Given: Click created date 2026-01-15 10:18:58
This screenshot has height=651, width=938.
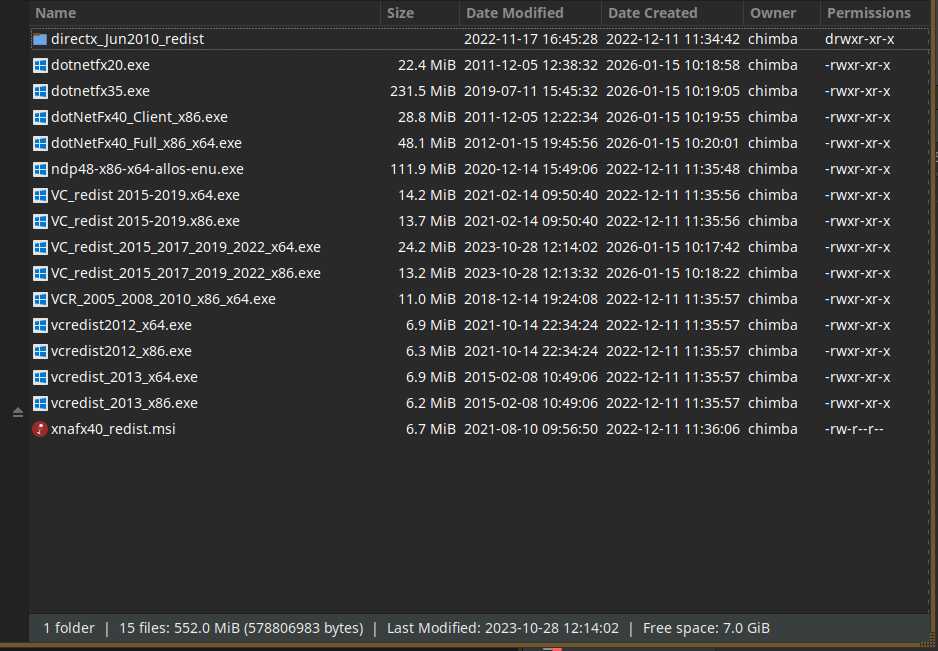Looking at the screenshot, I should (672, 65).
